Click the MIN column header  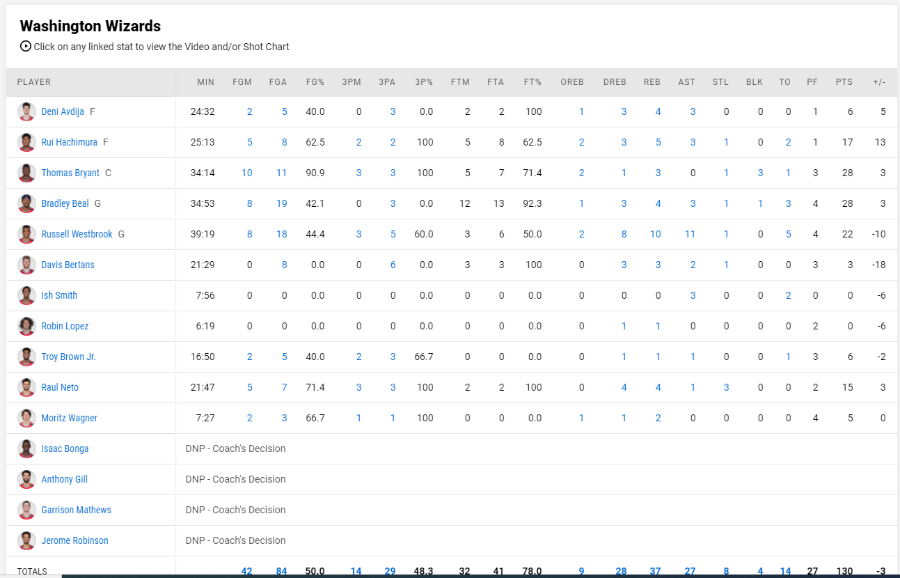click(x=205, y=82)
